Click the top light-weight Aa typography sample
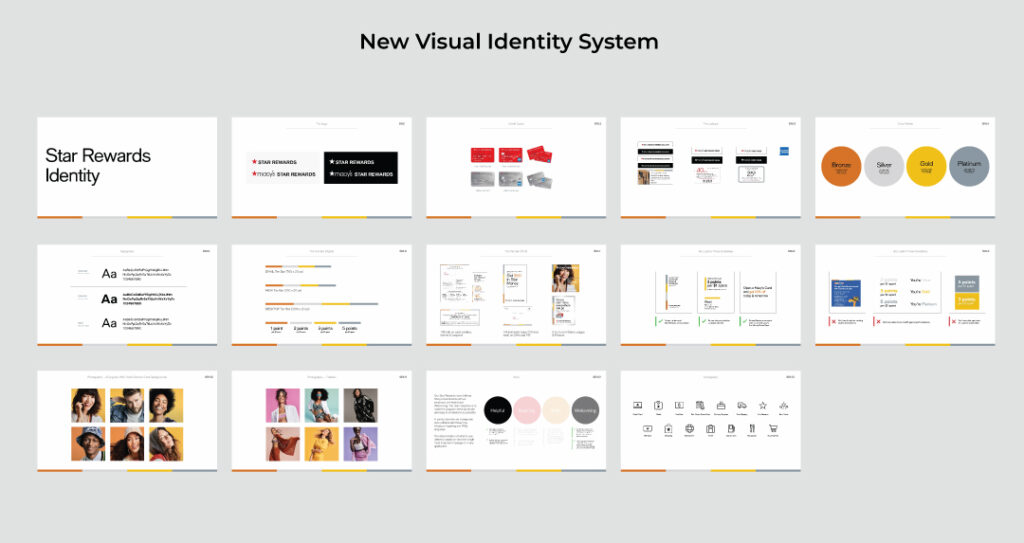This screenshot has width=1024, height=543. point(109,274)
